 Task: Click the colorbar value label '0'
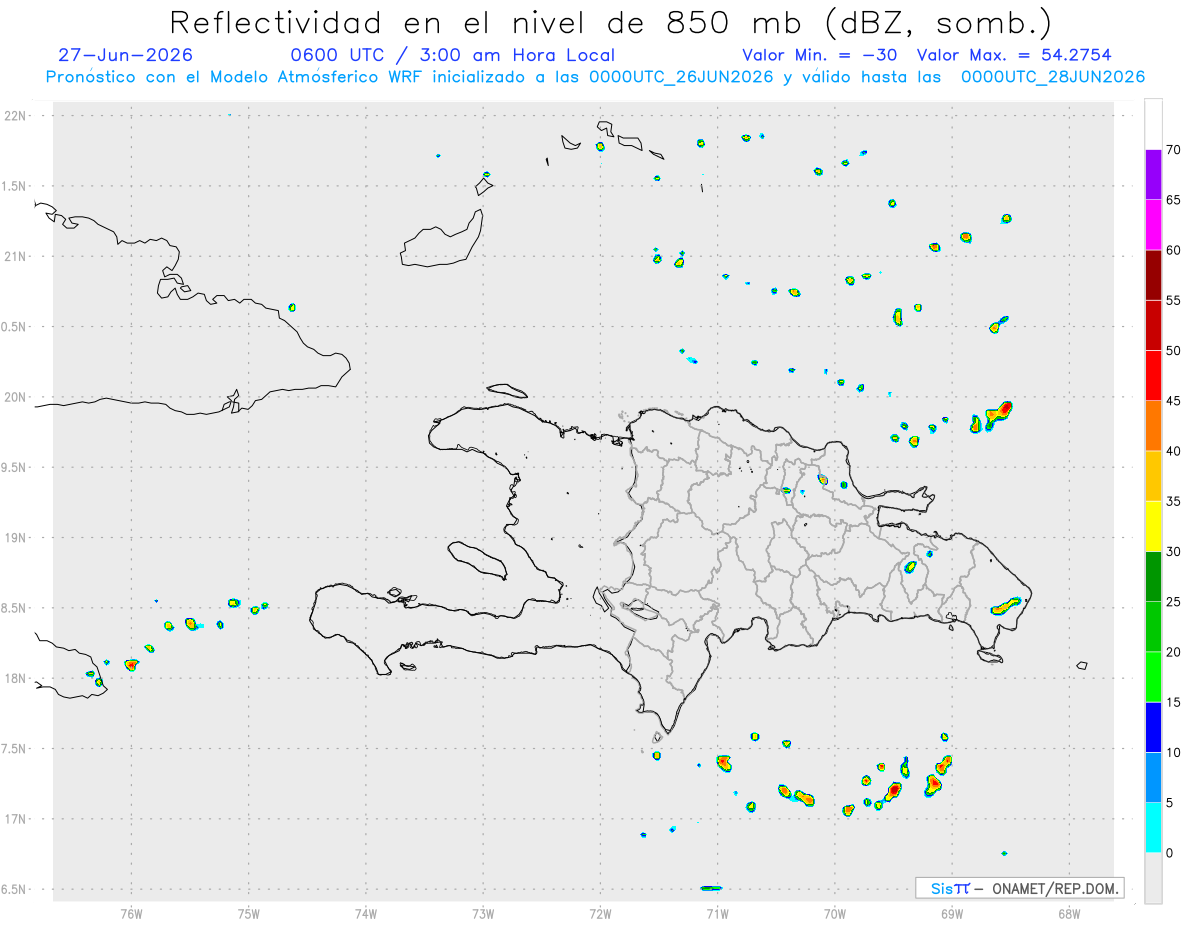[x=1169, y=853]
